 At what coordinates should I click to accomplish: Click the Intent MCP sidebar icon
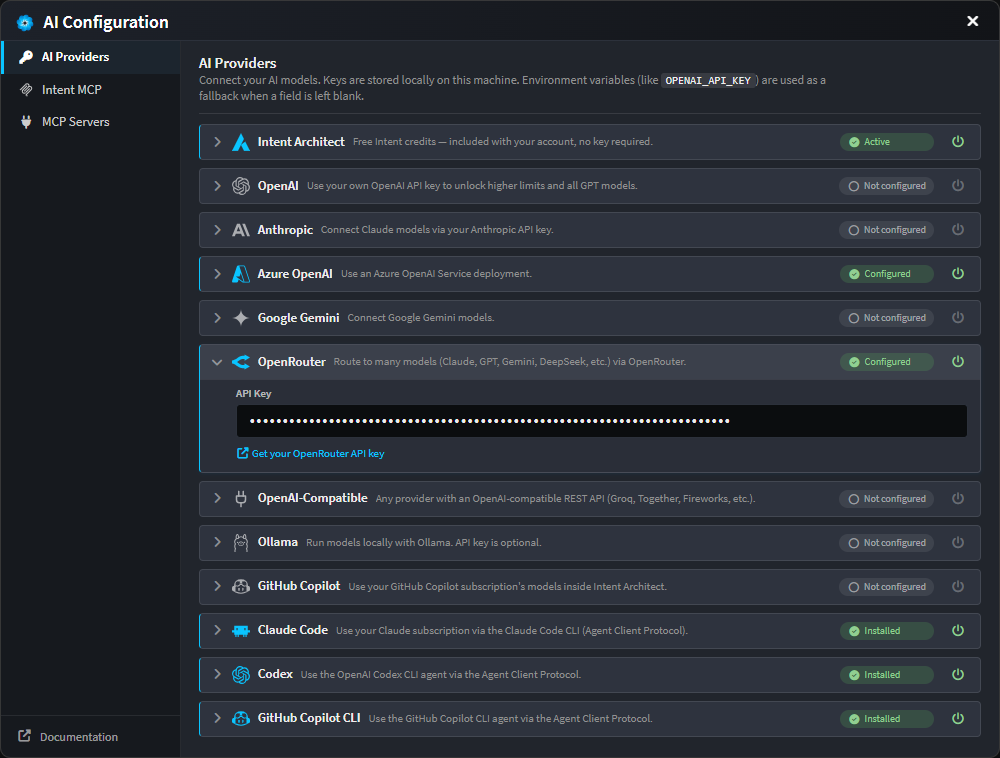coord(26,90)
